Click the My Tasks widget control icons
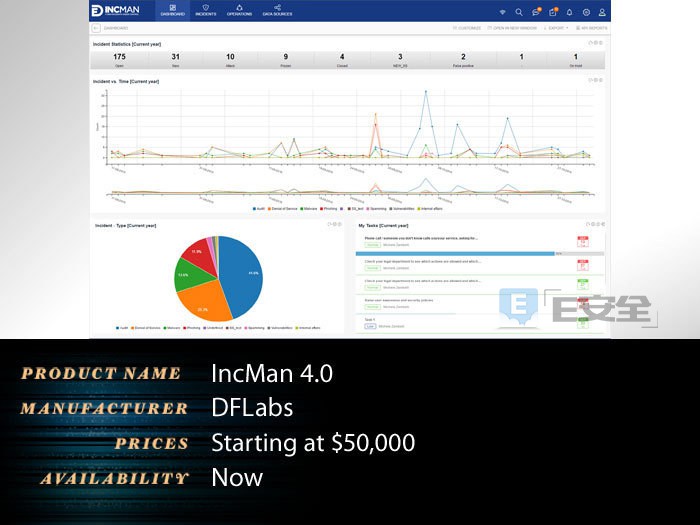The height and width of the screenshot is (525, 700). (596, 224)
